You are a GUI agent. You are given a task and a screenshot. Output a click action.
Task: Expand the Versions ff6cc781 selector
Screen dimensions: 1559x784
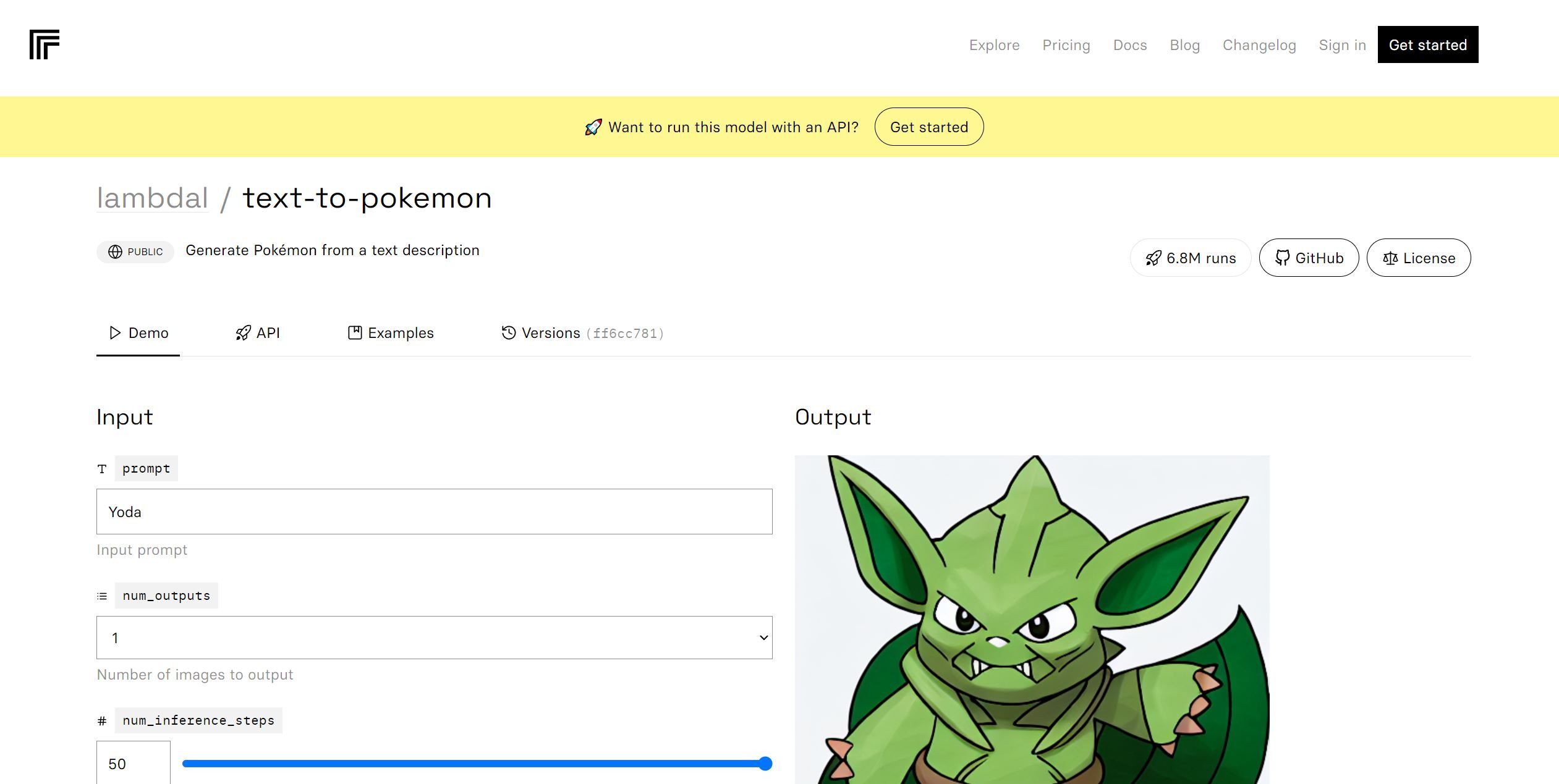pyautogui.click(x=582, y=331)
